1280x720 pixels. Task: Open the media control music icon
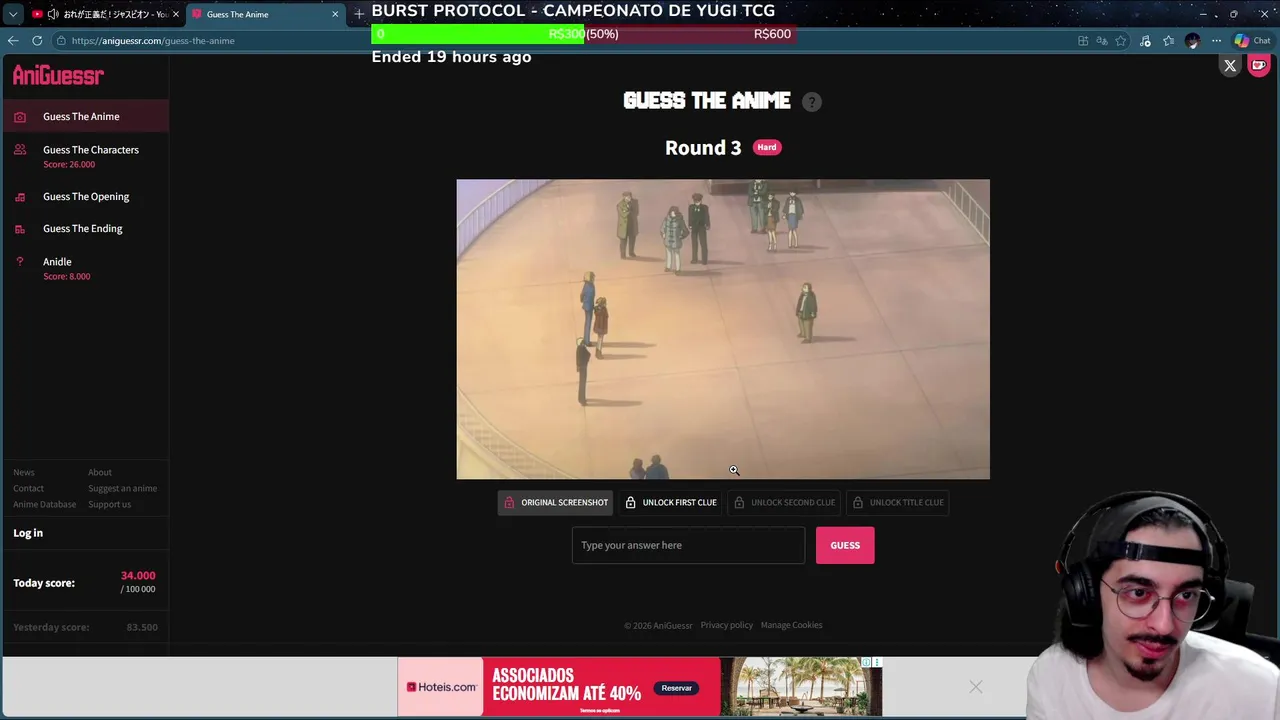[1145, 41]
